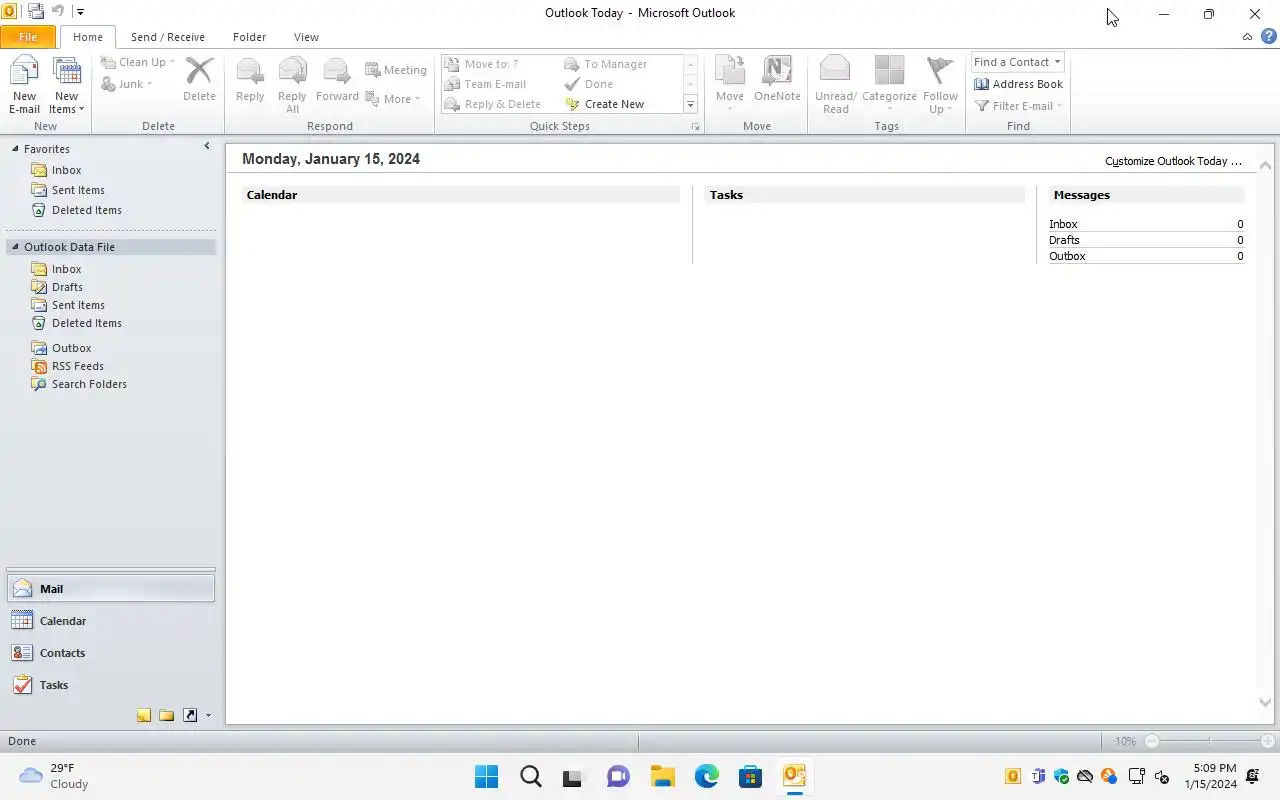1280x800 pixels.
Task: Switch to the Send / Receive tab
Action: (168, 37)
